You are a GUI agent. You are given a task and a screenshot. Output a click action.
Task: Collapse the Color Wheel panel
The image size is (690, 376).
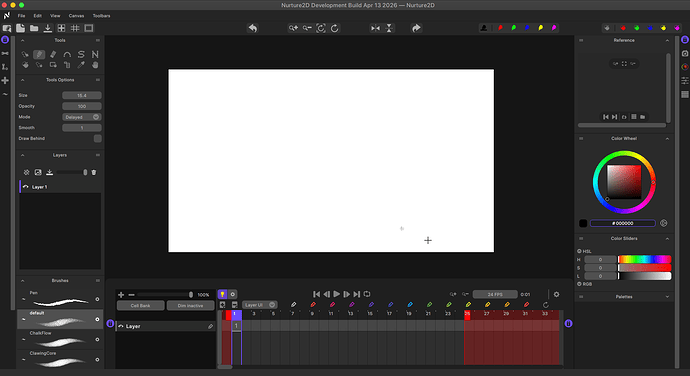click(x=667, y=138)
